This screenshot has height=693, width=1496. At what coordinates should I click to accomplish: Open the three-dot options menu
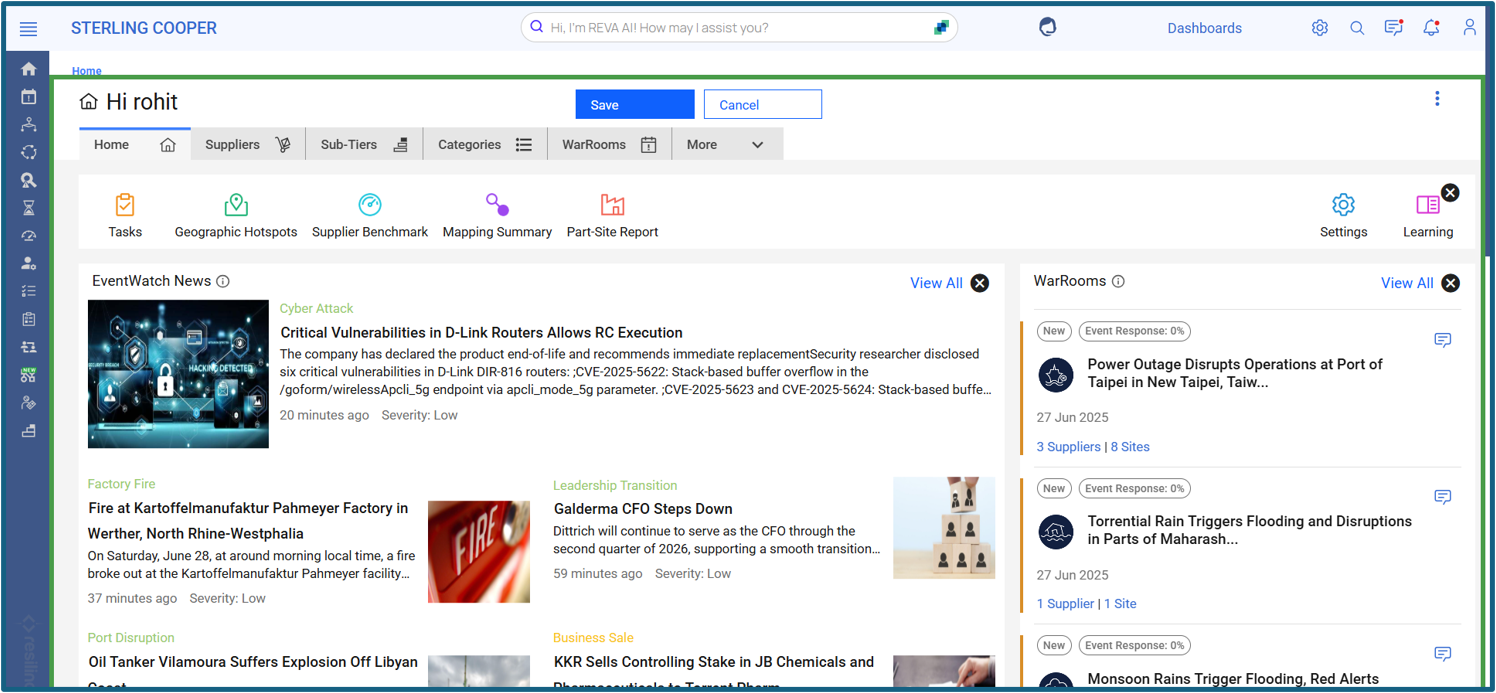(x=1437, y=99)
